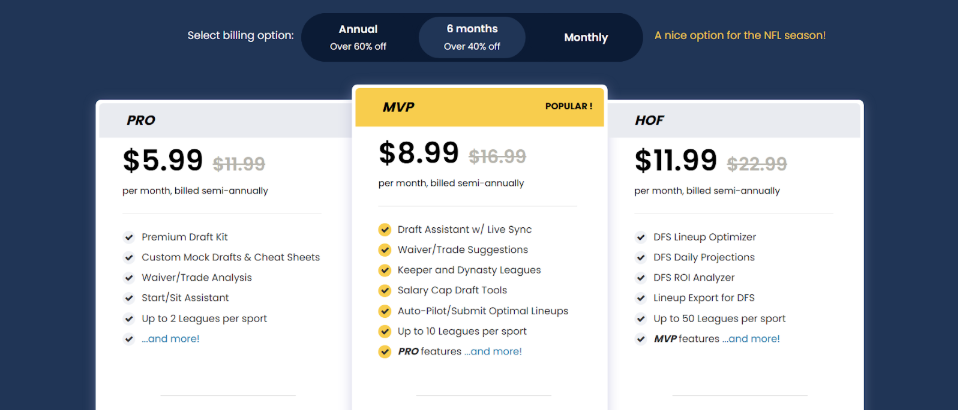Click yellow checkmark beside Auto-Pilot/Submit Optimal Lineups

384,311
